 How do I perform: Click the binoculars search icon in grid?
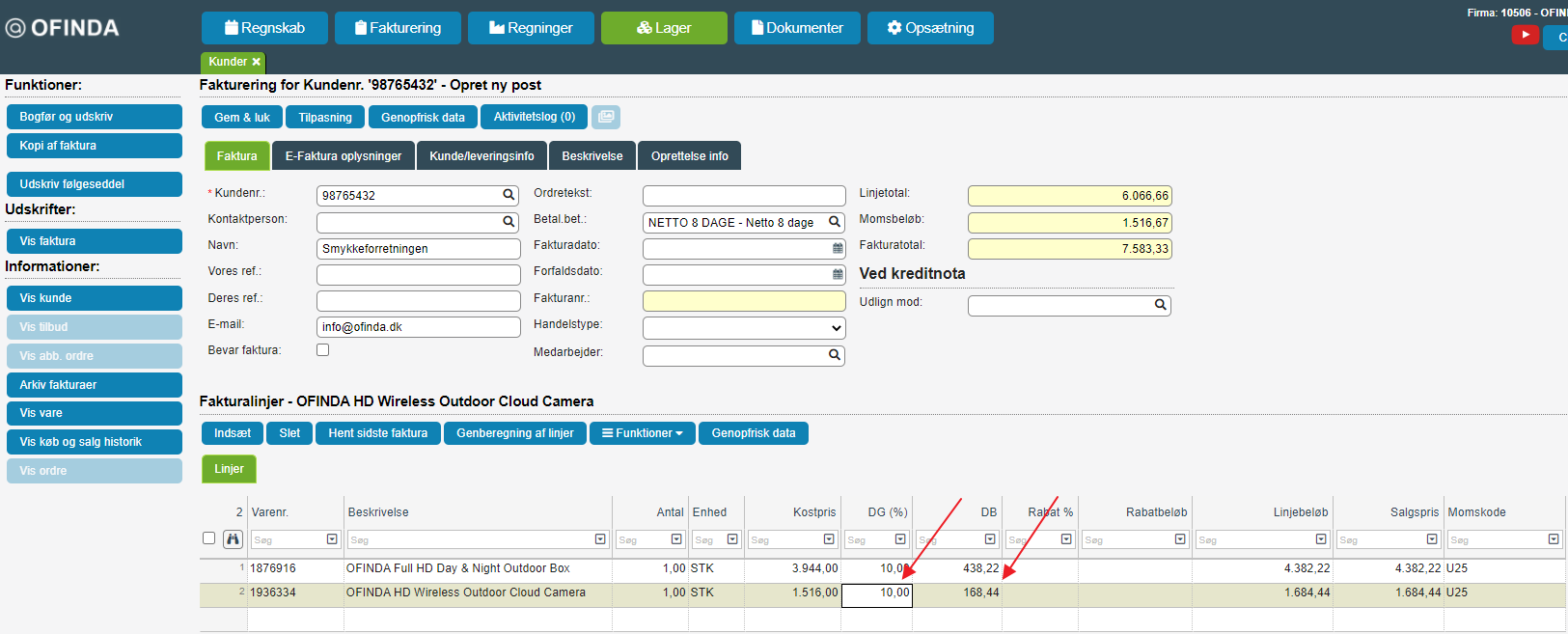coord(233,539)
